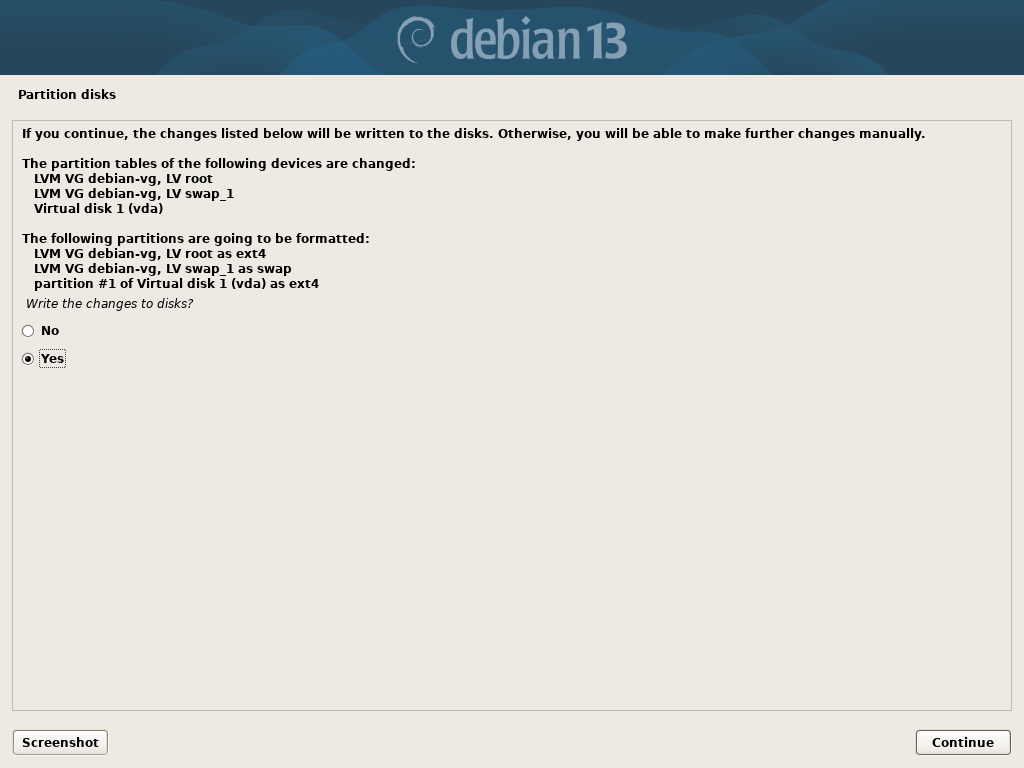The height and width of the screenshot is (768, 1024).
Task: Click the "debian" wordmark in the header
Action: pos(514,39)
